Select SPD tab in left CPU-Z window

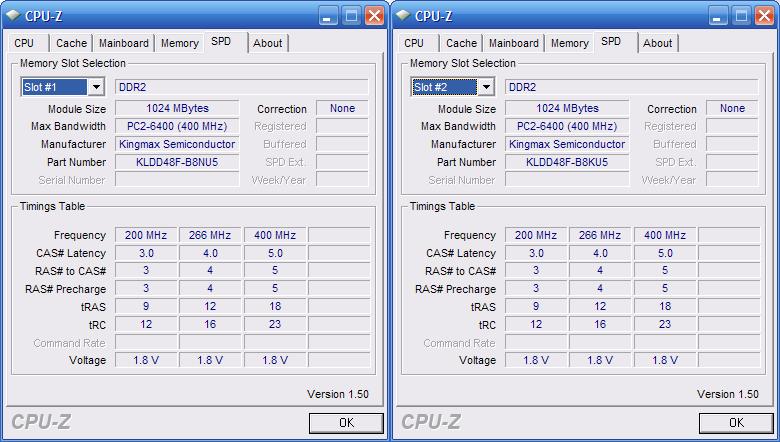221,41
